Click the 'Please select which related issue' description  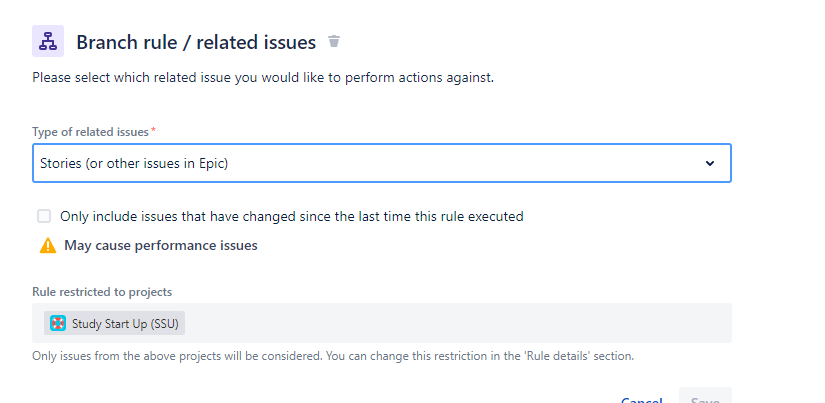[263, 77]
